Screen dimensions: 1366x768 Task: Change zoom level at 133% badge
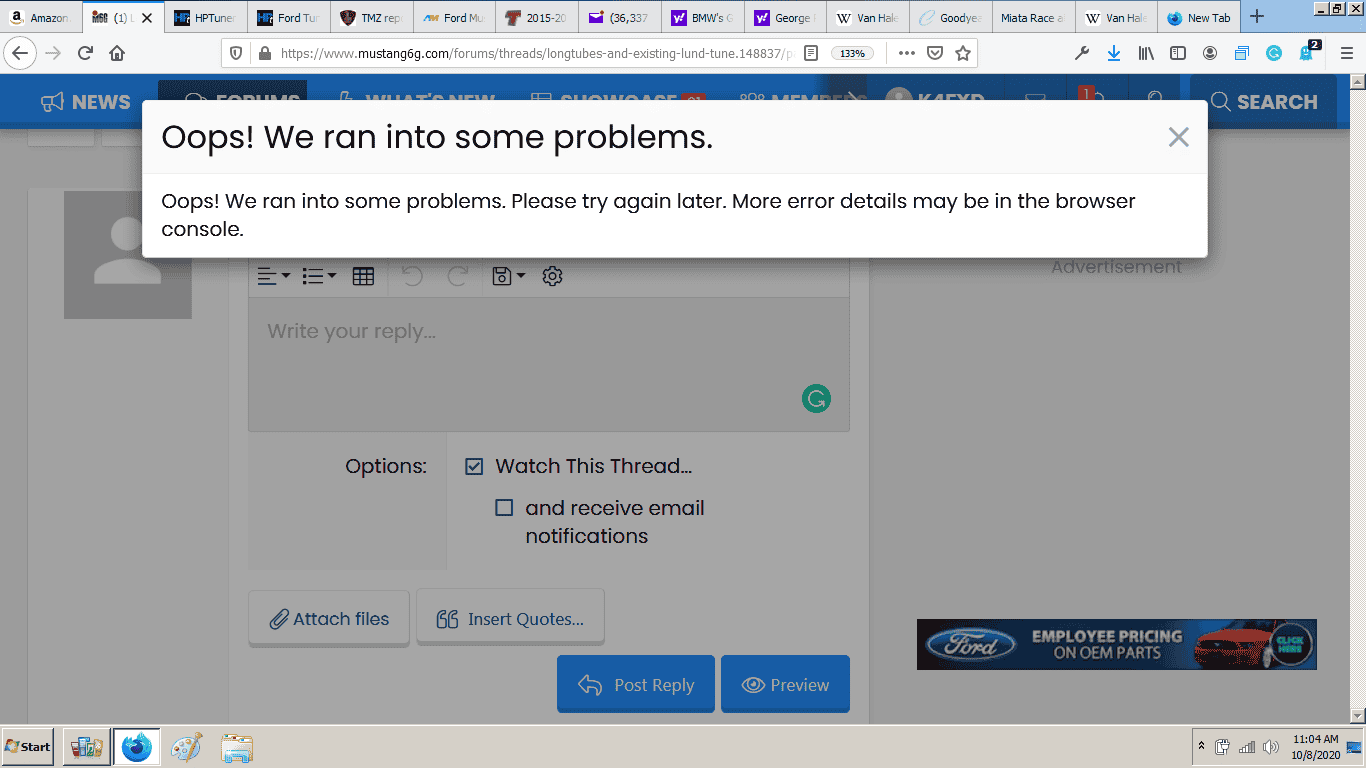(852, 54)
